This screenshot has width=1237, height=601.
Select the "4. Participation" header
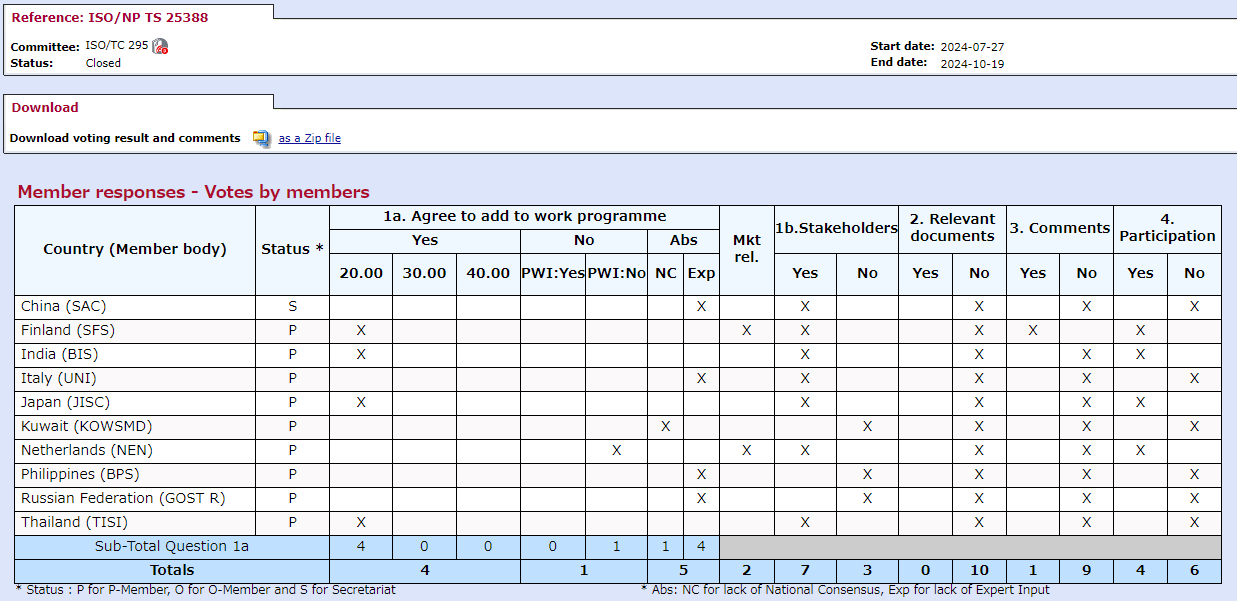pos(1168,228)
